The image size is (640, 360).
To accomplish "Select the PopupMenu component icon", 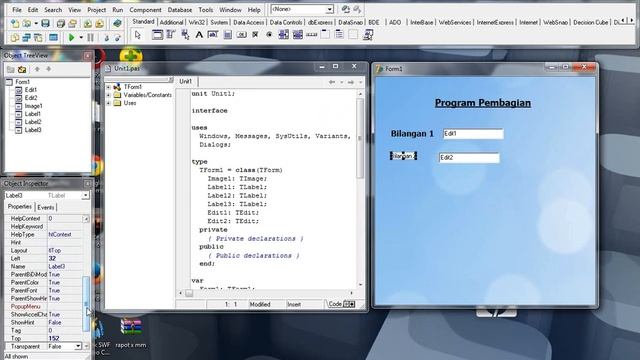I will click(x=185, y=35).
